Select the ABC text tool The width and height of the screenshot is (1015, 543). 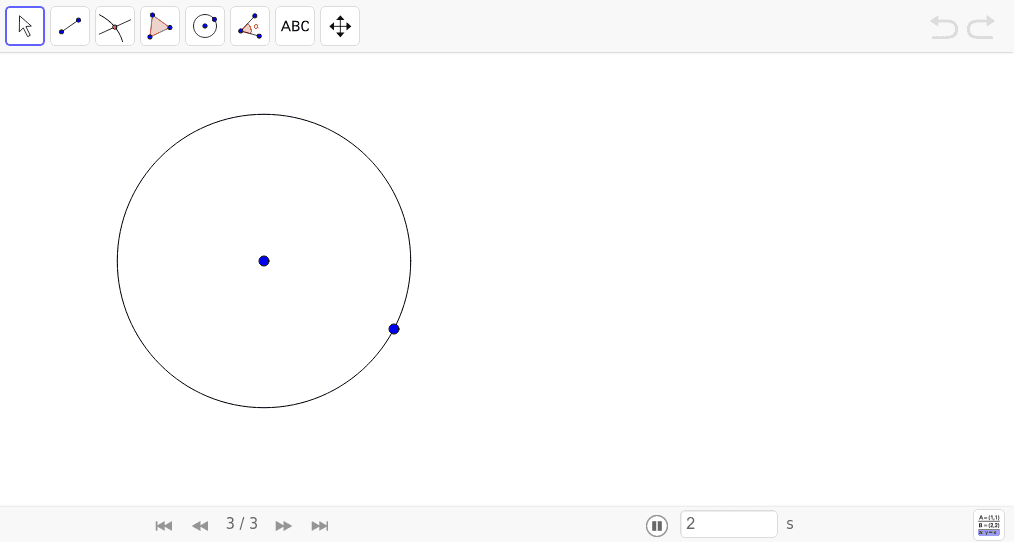[x=295, y=27]
